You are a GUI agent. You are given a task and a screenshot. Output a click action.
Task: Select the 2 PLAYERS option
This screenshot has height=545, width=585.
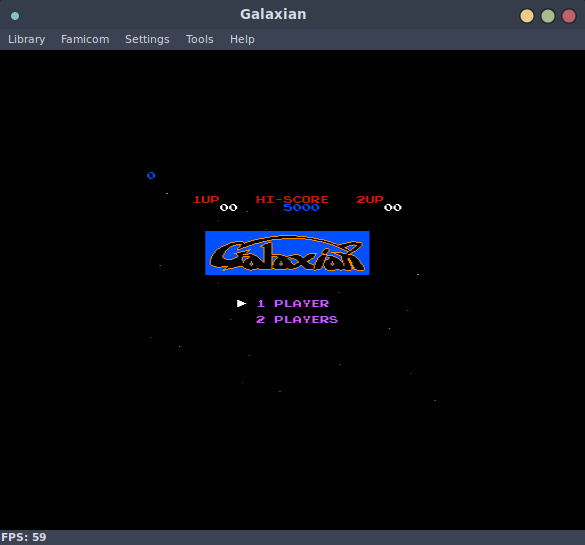(297, 320)
